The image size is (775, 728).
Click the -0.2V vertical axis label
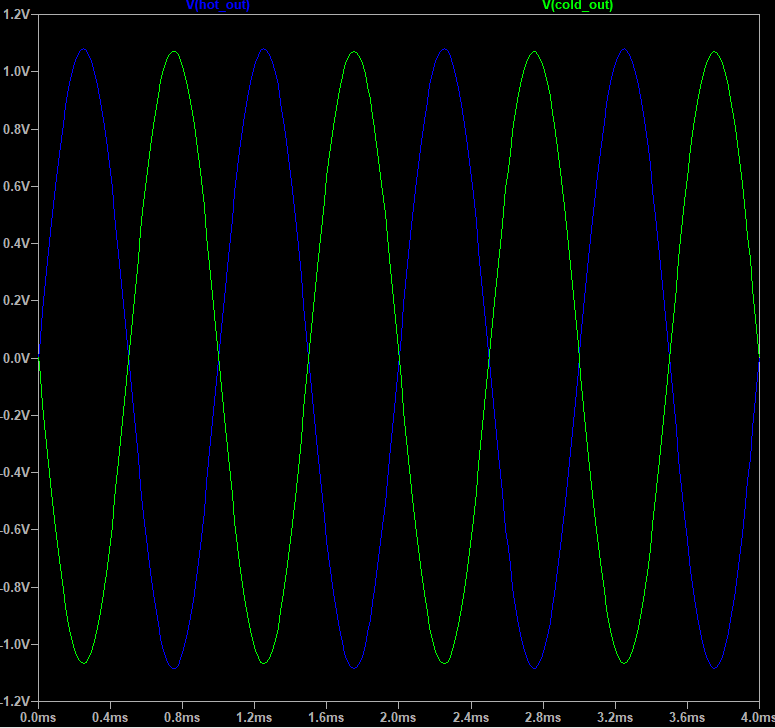click(x=15, y=415)
